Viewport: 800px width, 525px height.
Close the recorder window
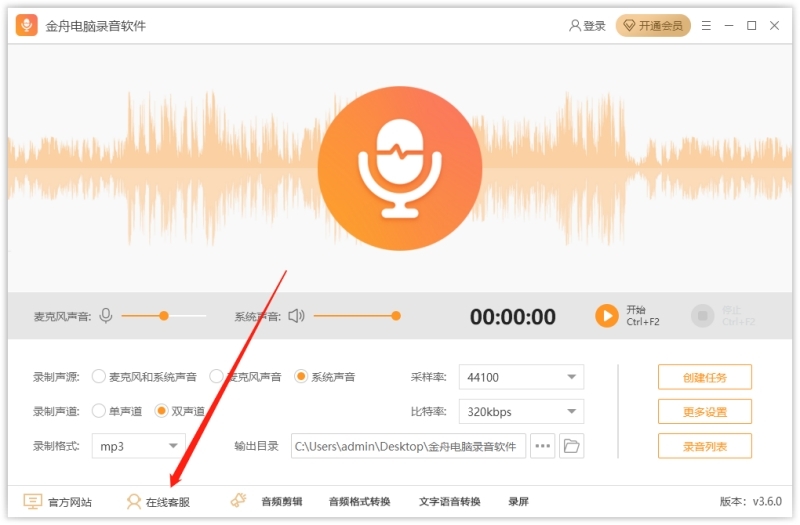(x=774, y=26)
